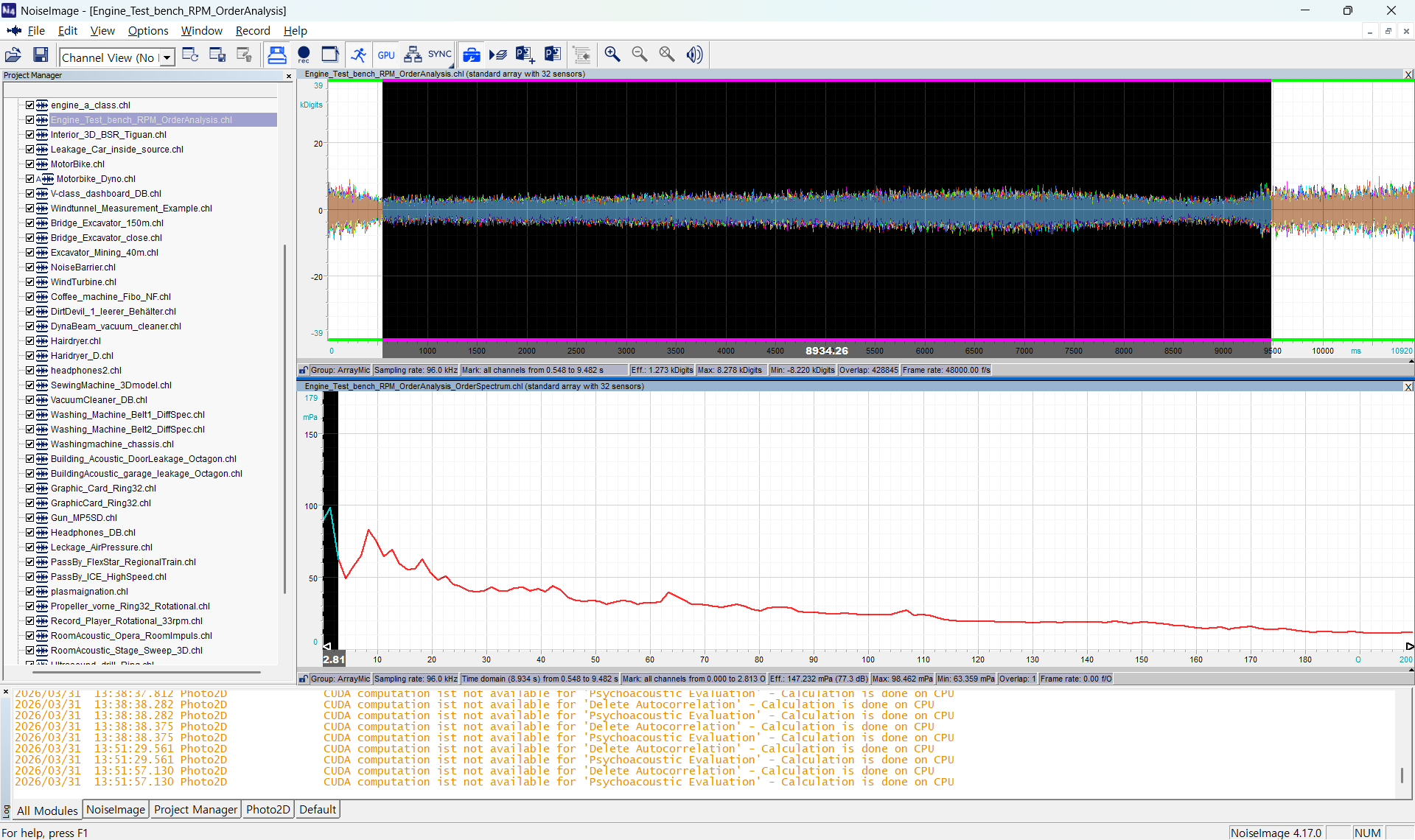Toggle GPU computation
The height and width of the screenshot is (840, 1415).
point(386,55)
